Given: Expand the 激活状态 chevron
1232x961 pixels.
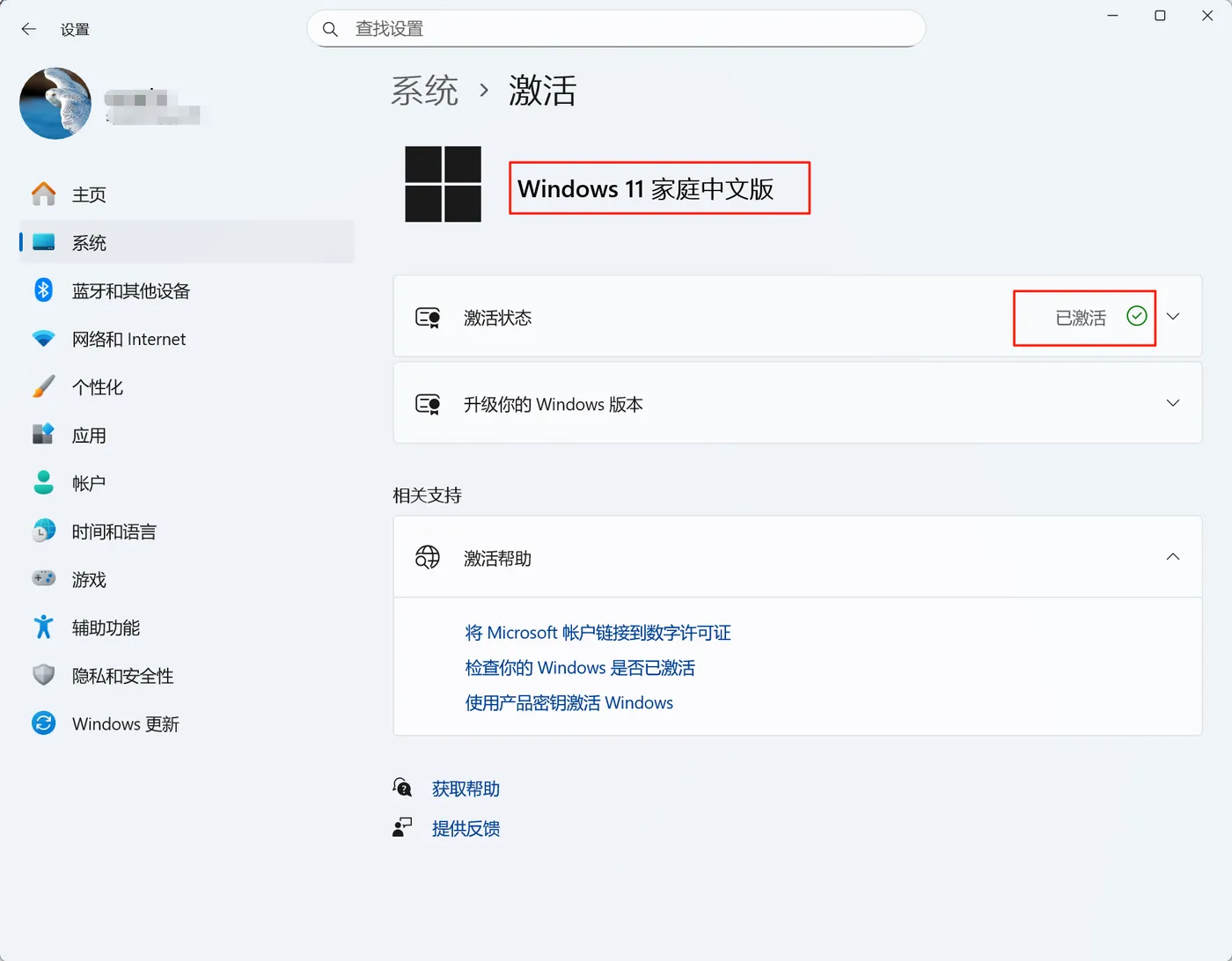Looking at the screenshot, I should 1173,316.
